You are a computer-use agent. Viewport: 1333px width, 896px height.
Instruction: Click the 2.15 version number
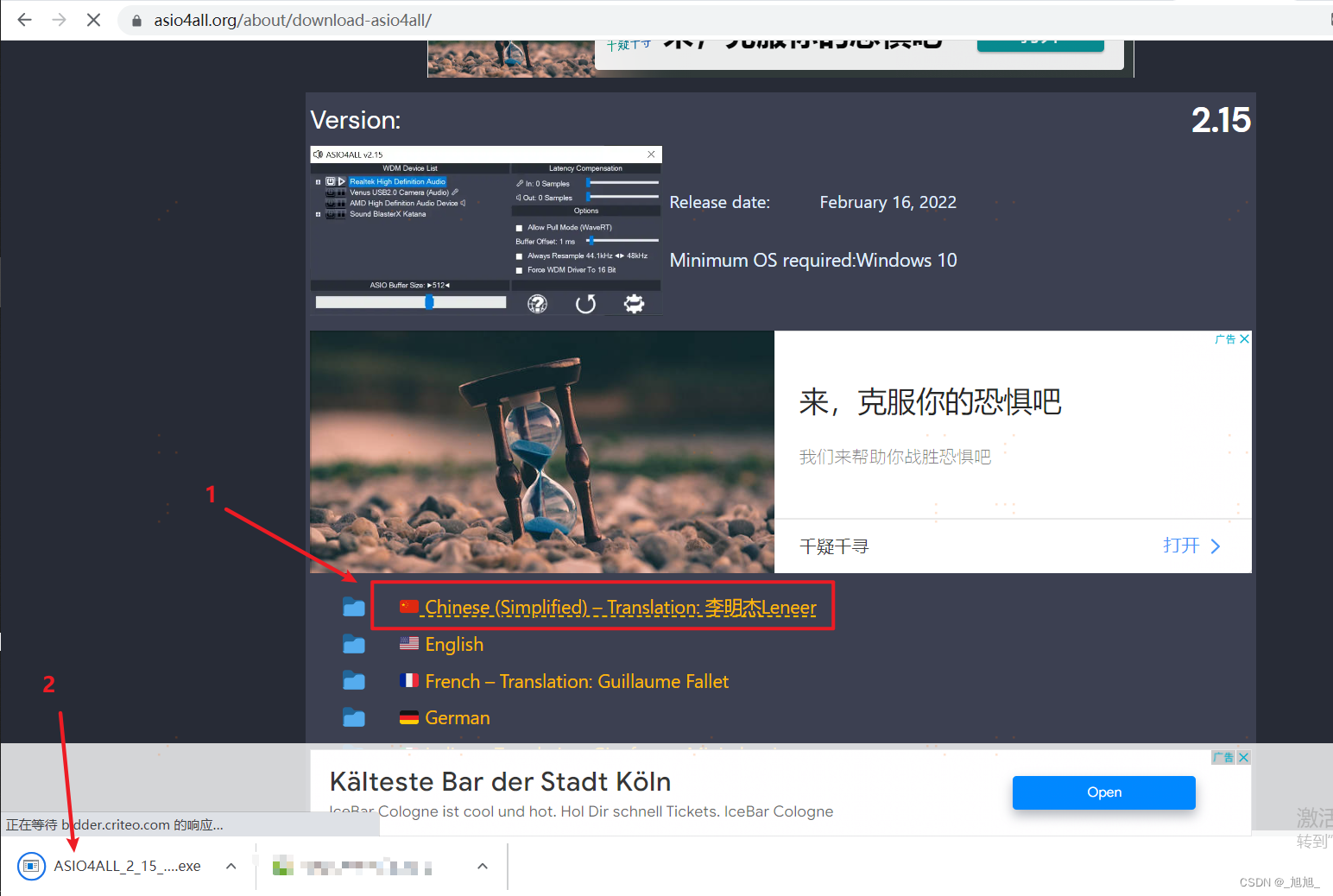coord(1221,120)
